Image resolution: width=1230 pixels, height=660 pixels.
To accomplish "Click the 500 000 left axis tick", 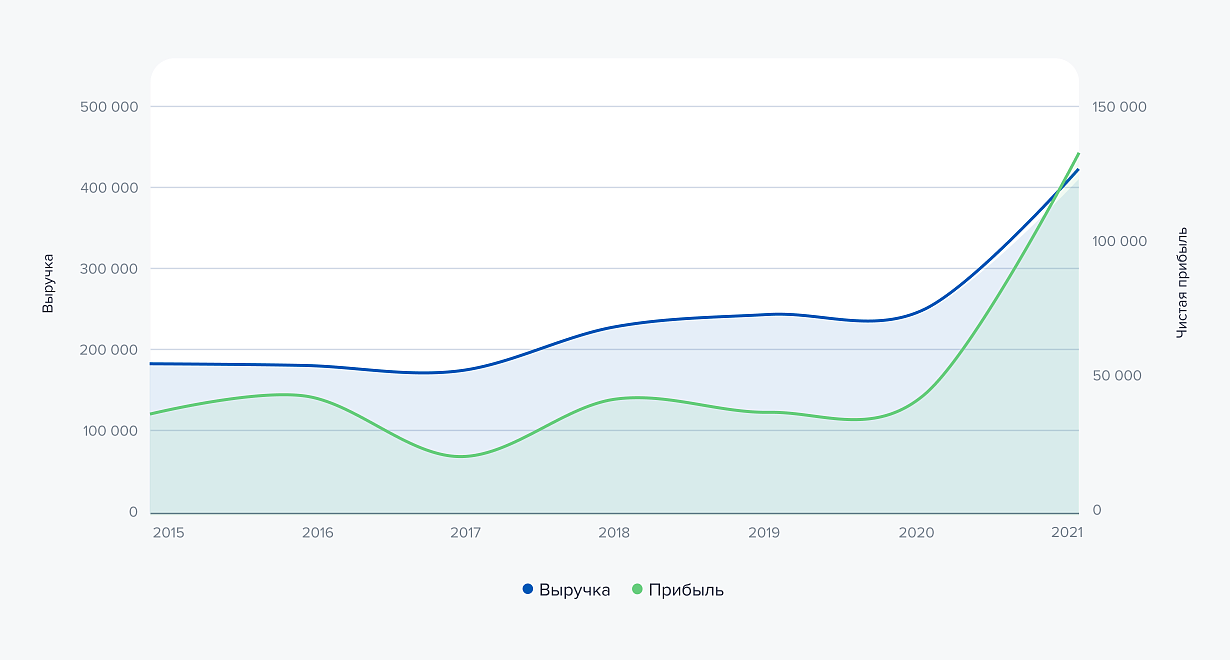I will point(108,107).
